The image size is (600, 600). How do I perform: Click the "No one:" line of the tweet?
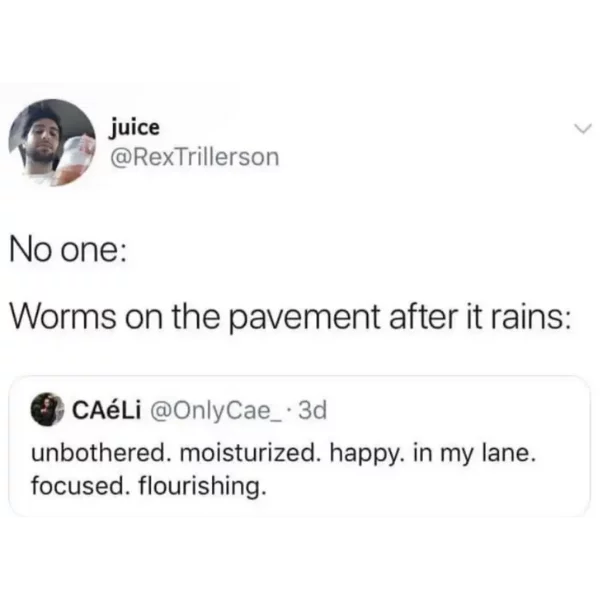[x=68, y=251]
